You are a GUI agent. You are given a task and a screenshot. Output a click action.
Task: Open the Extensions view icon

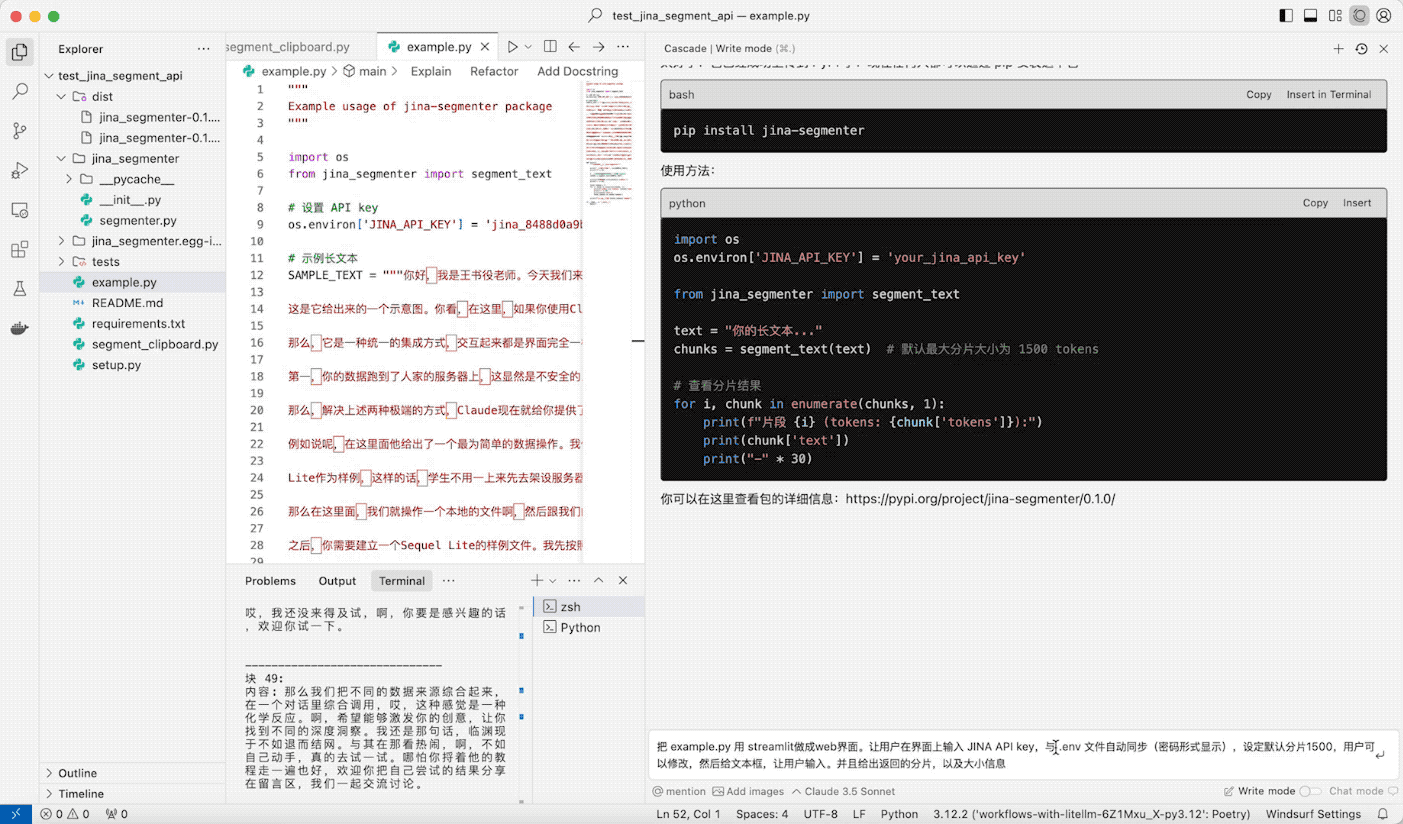pyautogui.click(x=19, y=249)
